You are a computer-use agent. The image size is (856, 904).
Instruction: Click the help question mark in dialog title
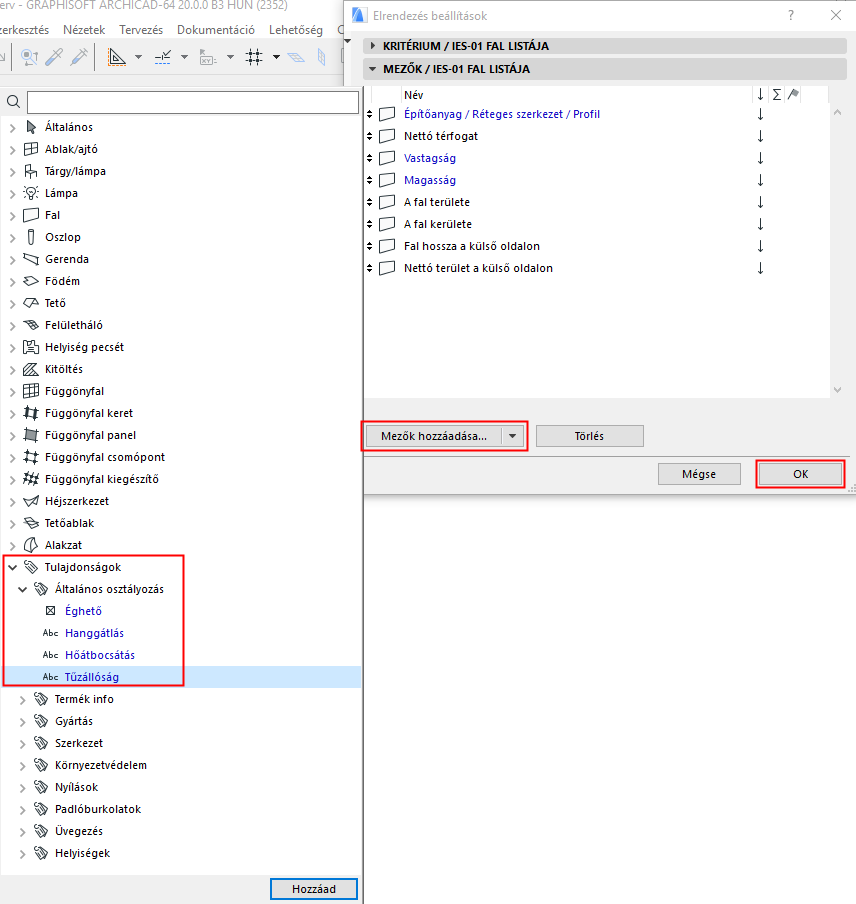coord(791,16)
